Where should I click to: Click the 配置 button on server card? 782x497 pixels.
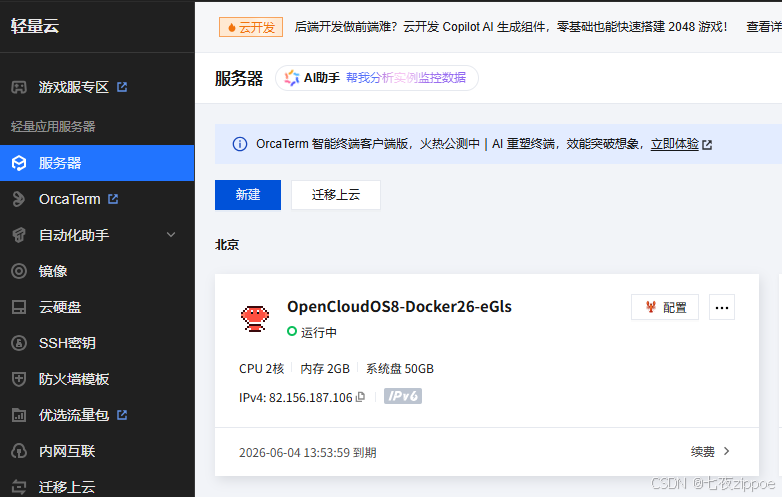pyautogui.click(x=665, y=307)
